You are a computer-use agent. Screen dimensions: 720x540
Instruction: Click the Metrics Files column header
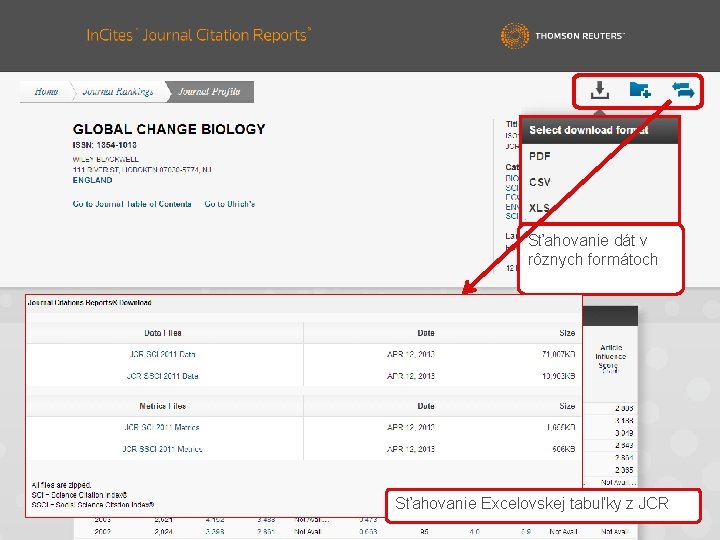point(163,406)
